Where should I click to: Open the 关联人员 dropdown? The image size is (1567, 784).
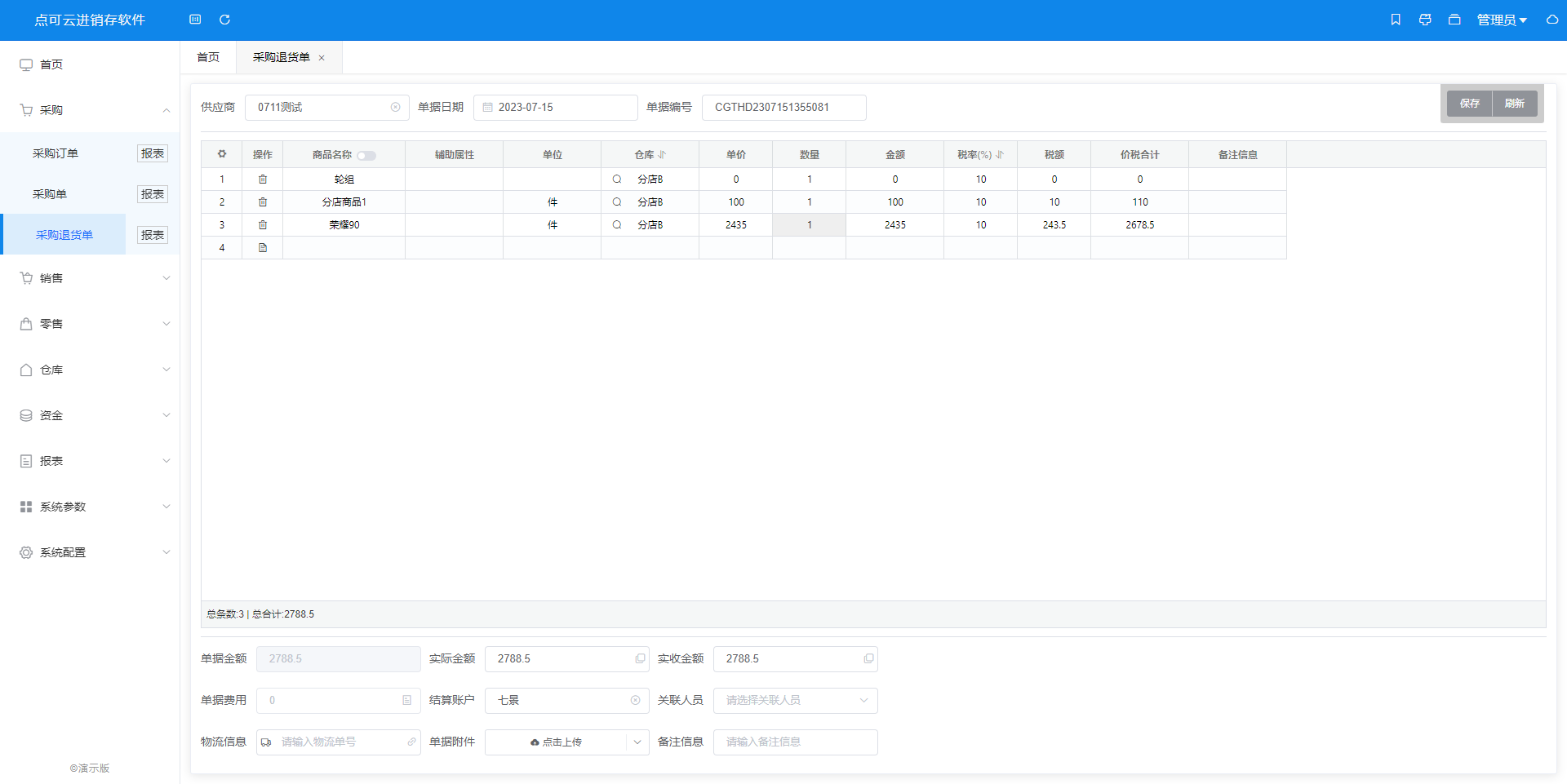[x=796, y=701]
